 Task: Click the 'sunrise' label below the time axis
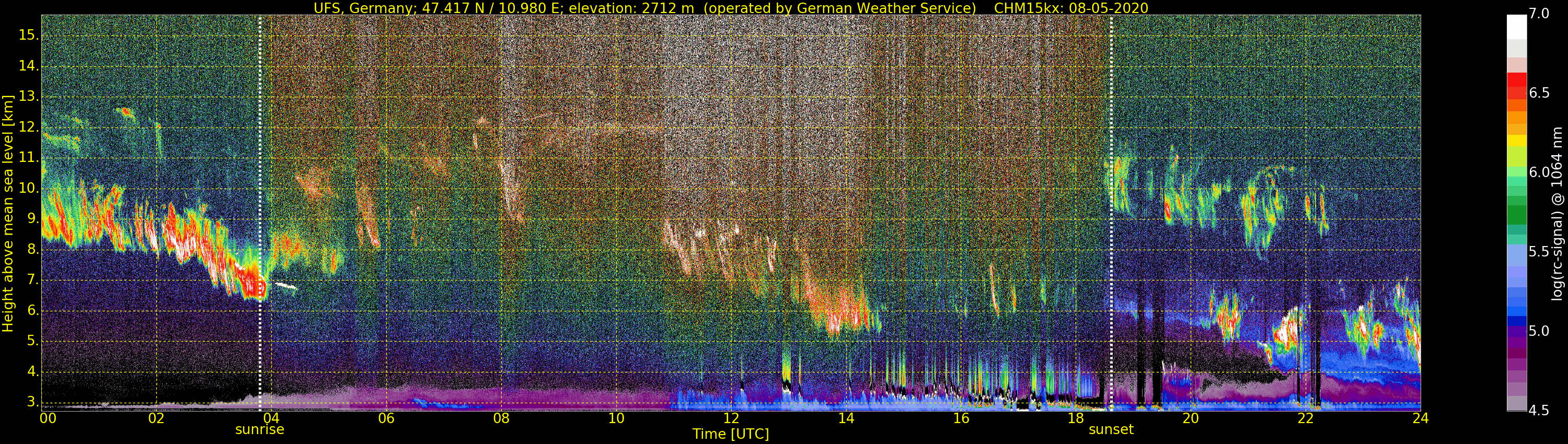[x=260, y=429]
